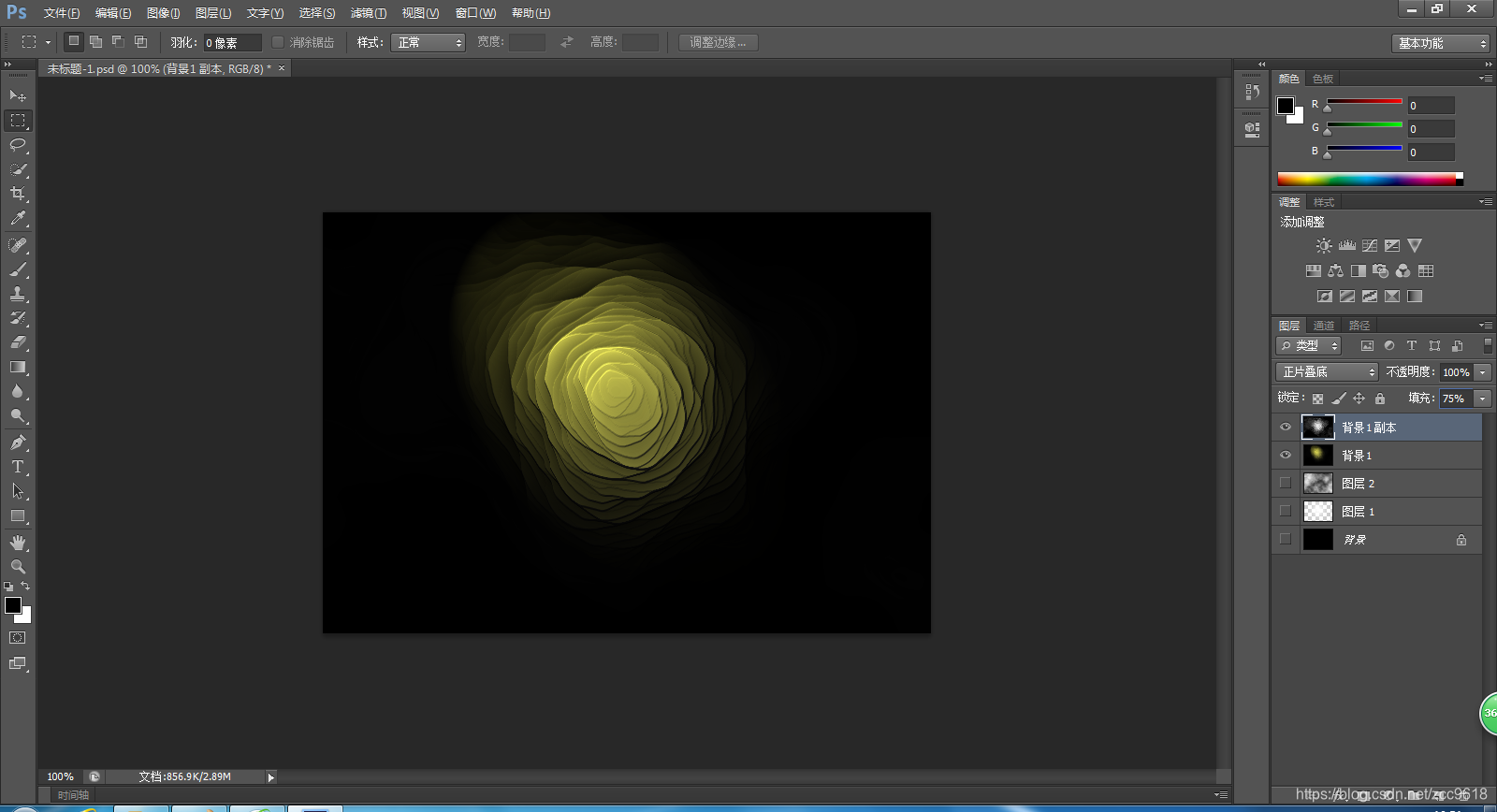The width and height of the screenshot is (1497, 812).
Task: Choose the Eyedropper tool
Action: [18, 218]
